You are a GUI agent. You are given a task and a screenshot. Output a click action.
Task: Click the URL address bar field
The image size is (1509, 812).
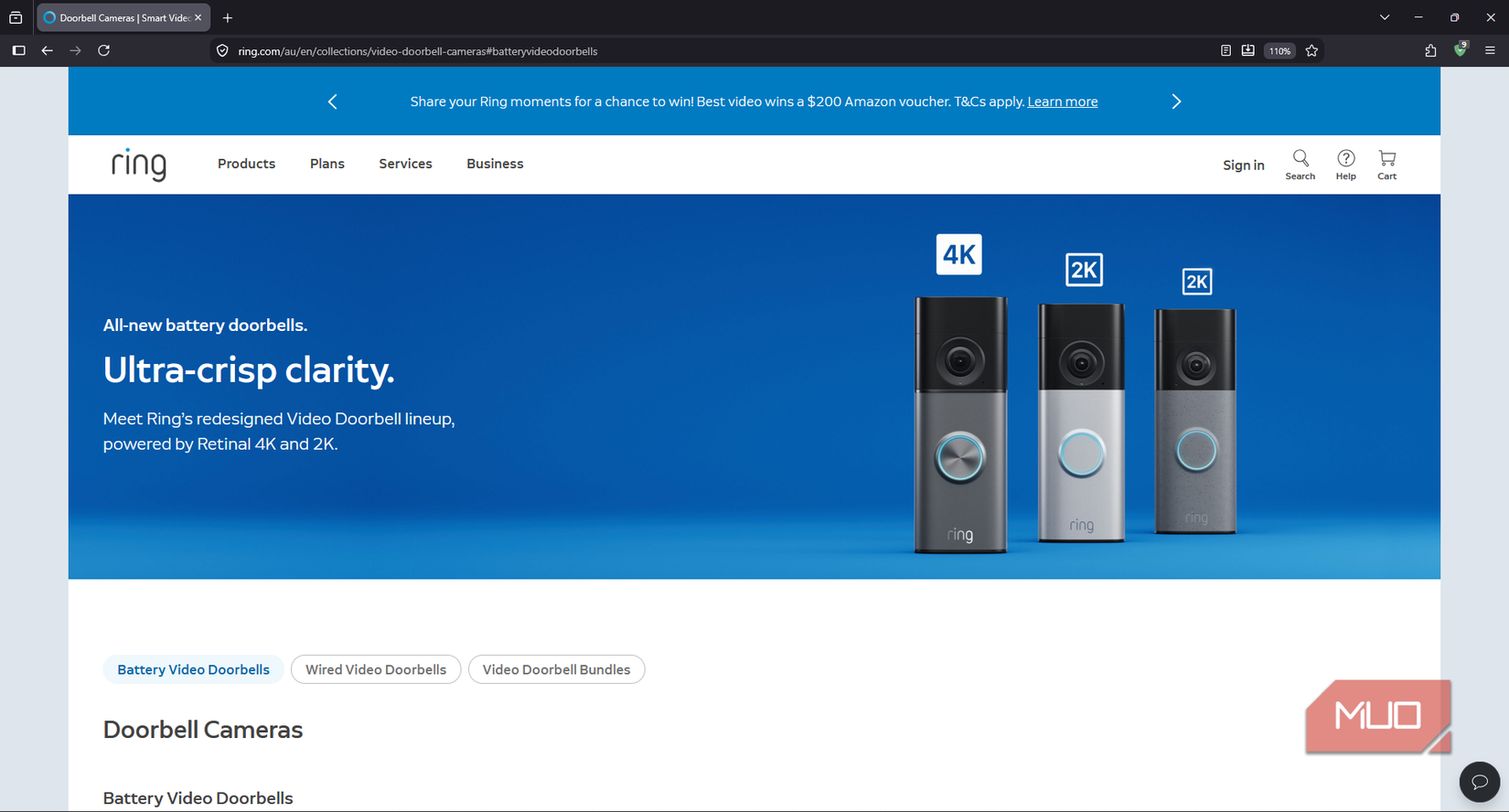click(x=713, y=51)
